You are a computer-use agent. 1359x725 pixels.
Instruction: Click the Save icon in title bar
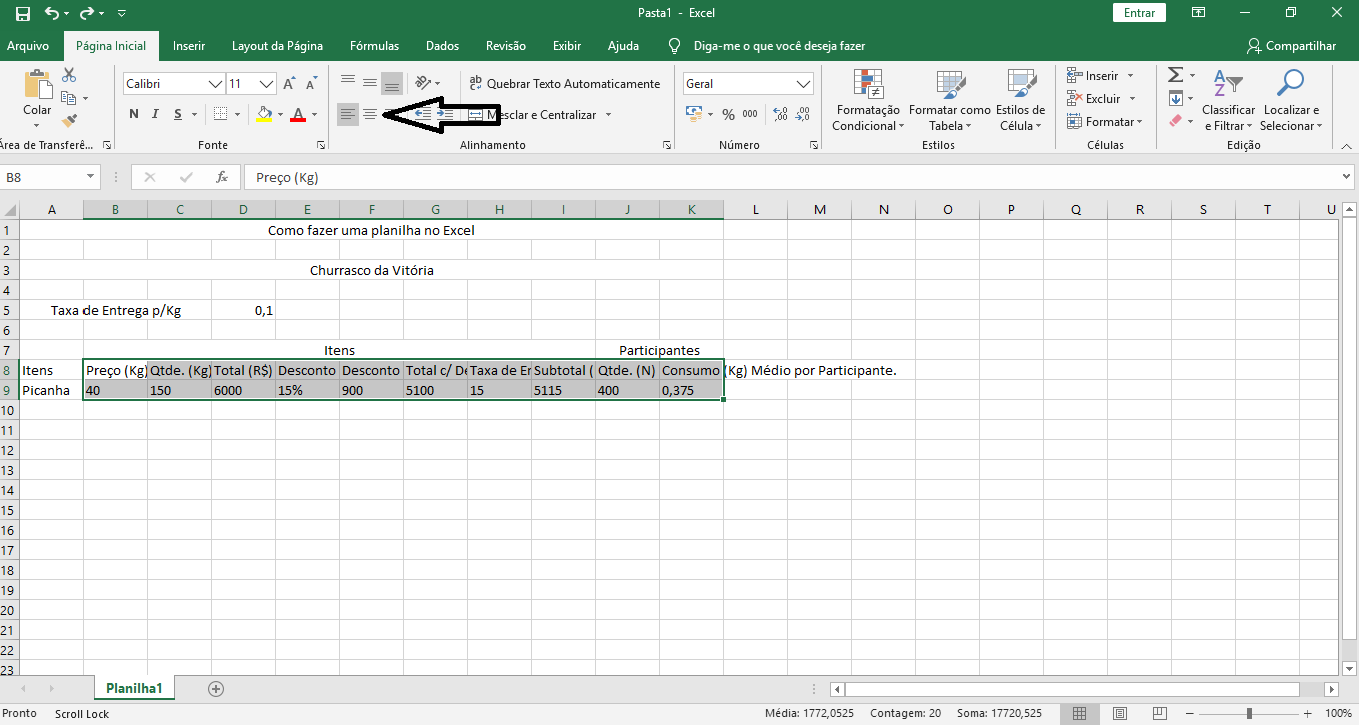23,13
